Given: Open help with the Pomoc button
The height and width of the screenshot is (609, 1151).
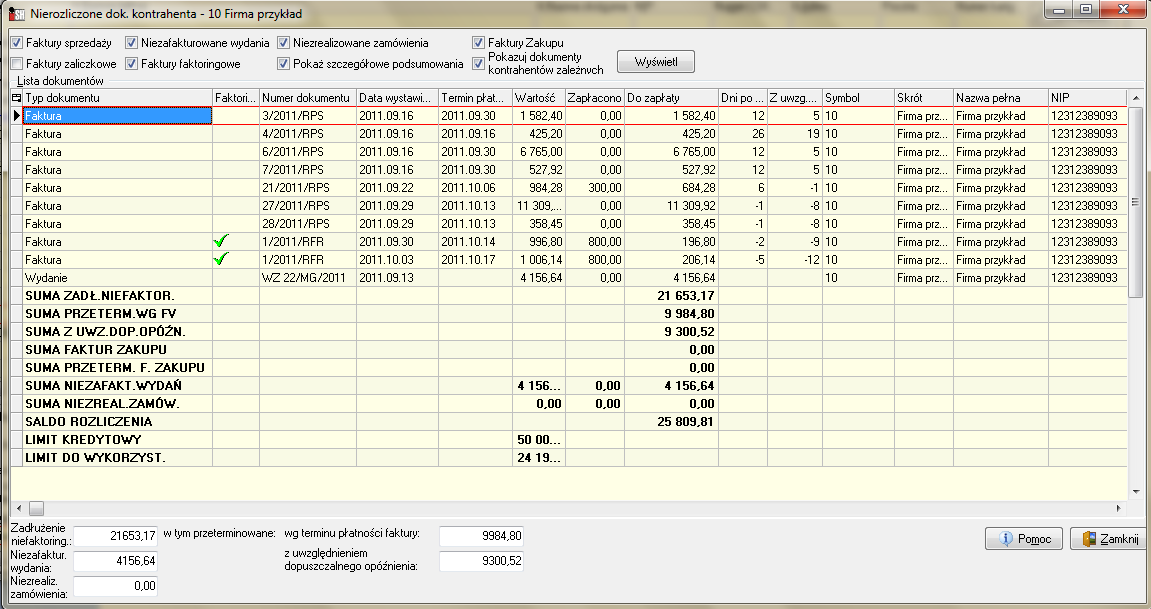Looking at the screenshot, I should [x=1024, y=539].
